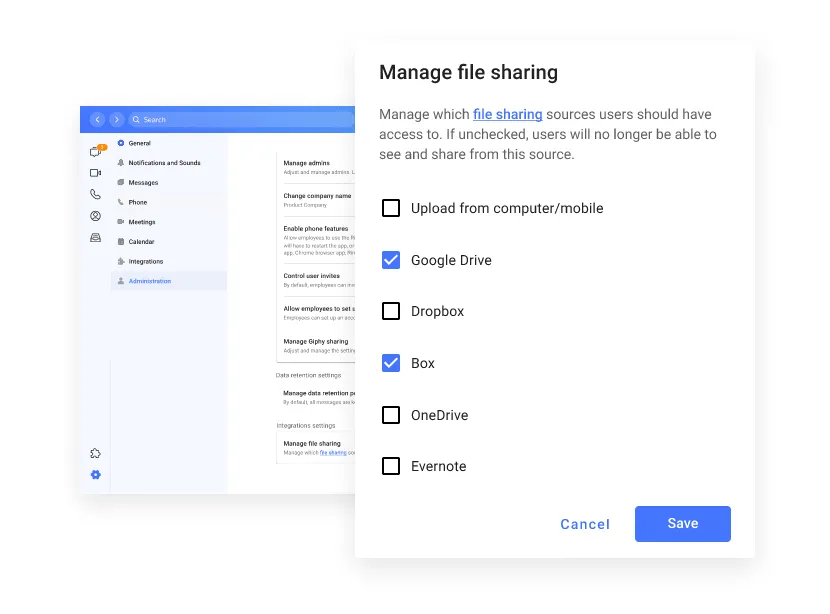The height and width of the screenshot is (614, 830).
Task: Go forward with the right arrow button
Action: (116, 120)
